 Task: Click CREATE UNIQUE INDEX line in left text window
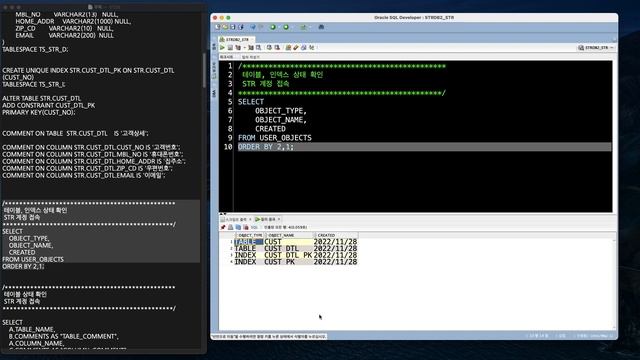pyautogui.click(x=88, y=70)
